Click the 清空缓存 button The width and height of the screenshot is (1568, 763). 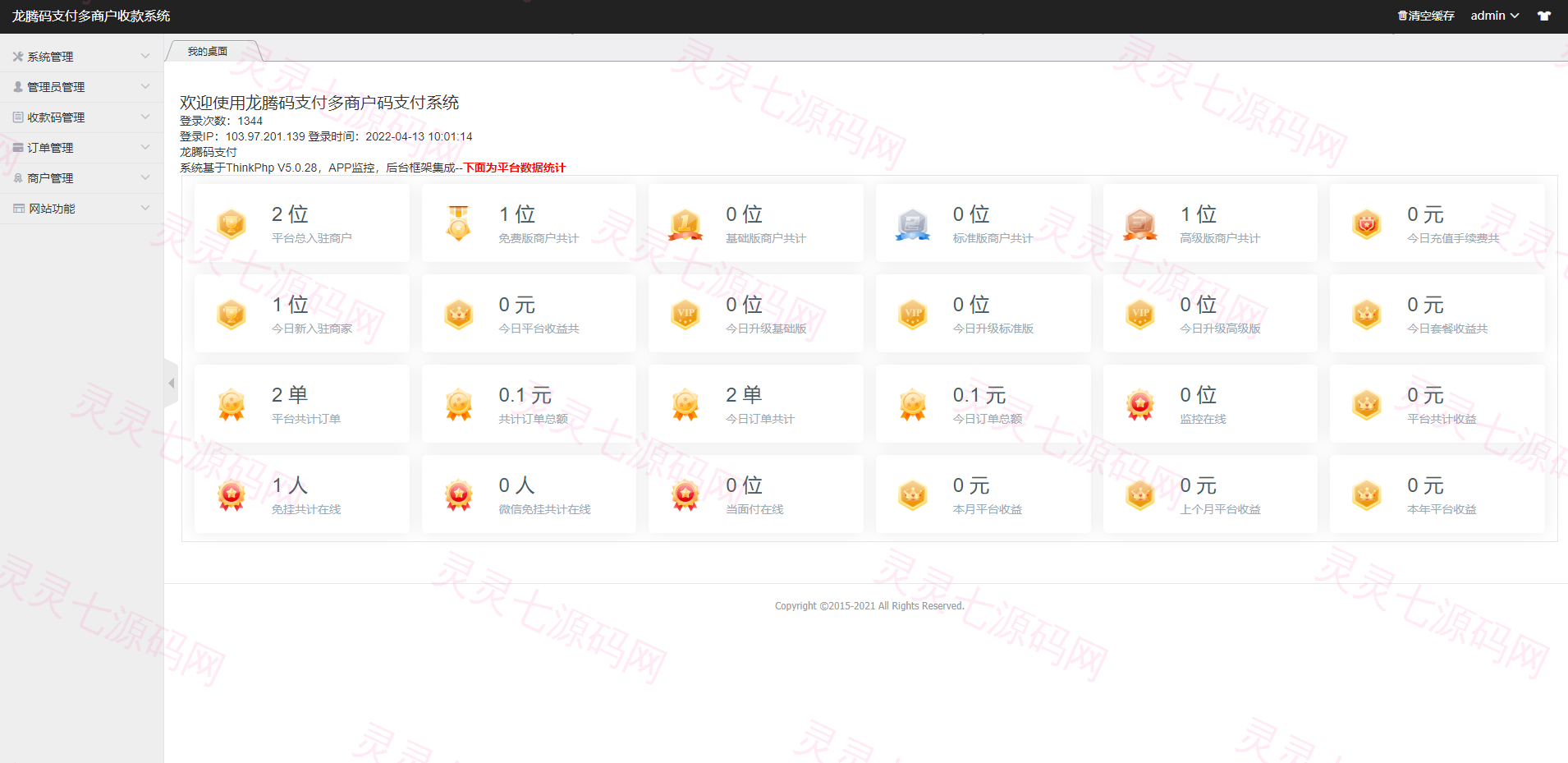pos(1426,16)
